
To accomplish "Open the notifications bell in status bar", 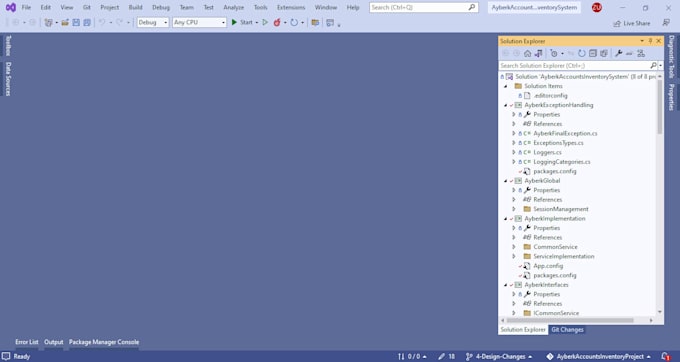I will click(x=666, y=356).
